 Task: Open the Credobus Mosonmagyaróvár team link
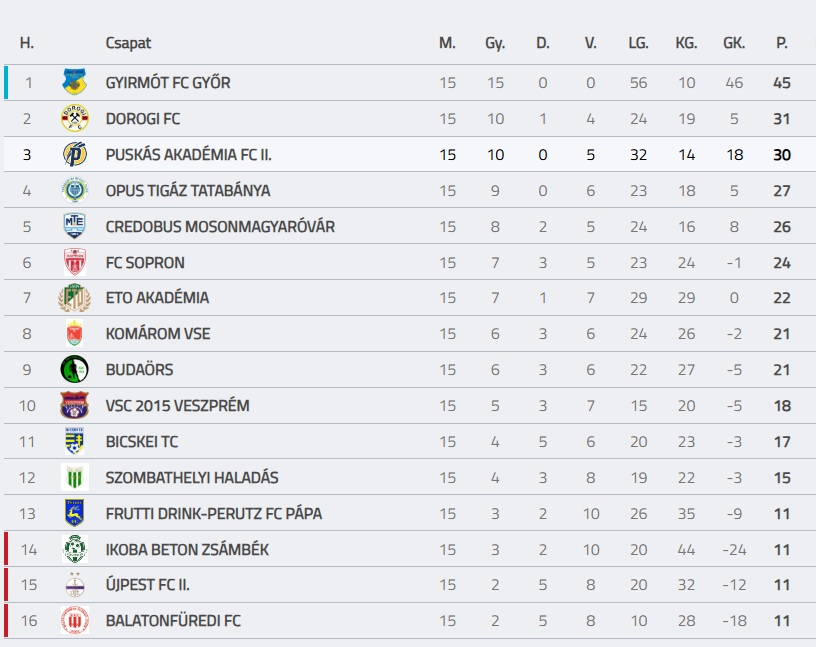click(x=220, y=227)
